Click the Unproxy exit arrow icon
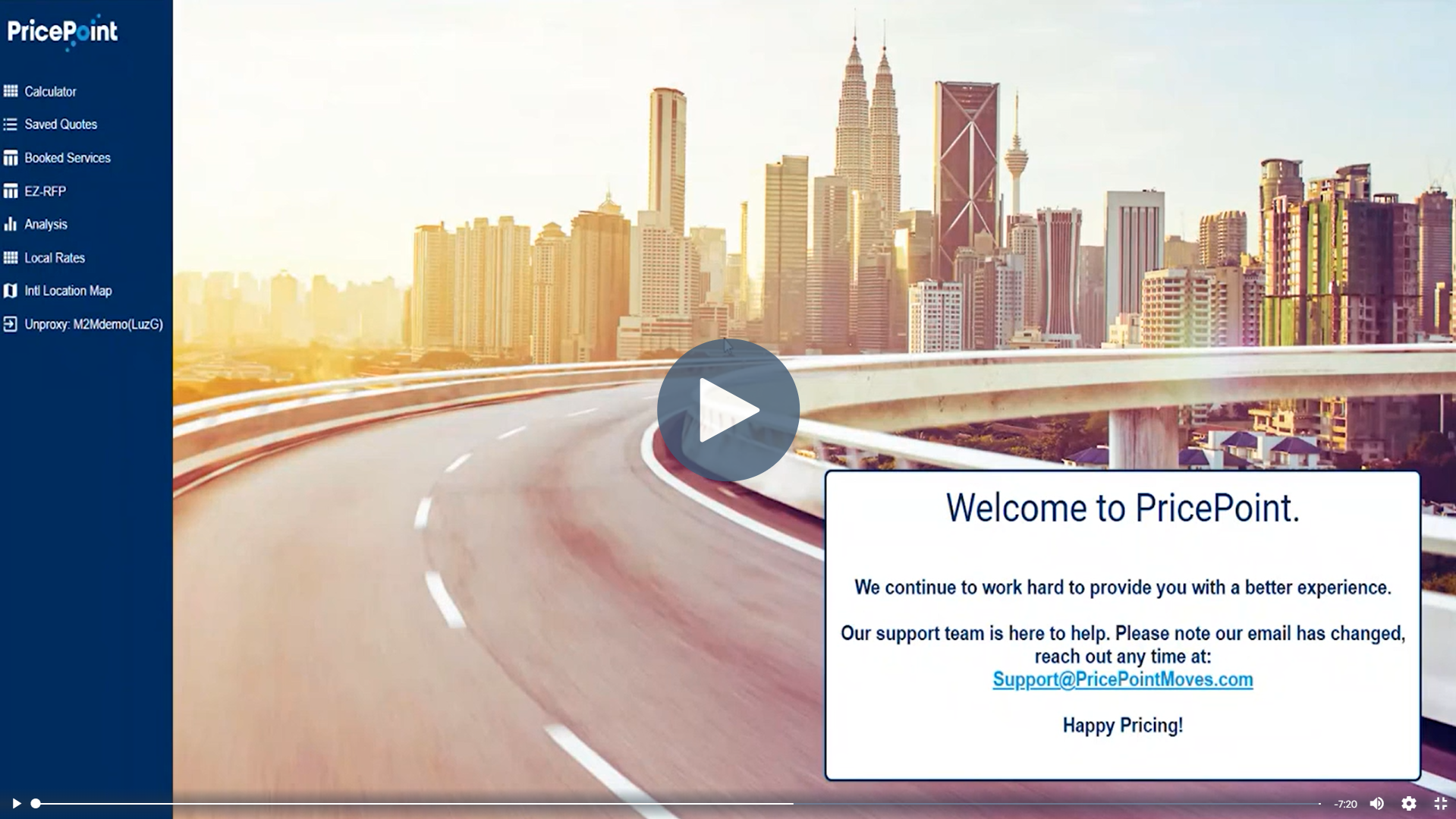Viewport: 1456px width, 819px height. tap(11, 324)
